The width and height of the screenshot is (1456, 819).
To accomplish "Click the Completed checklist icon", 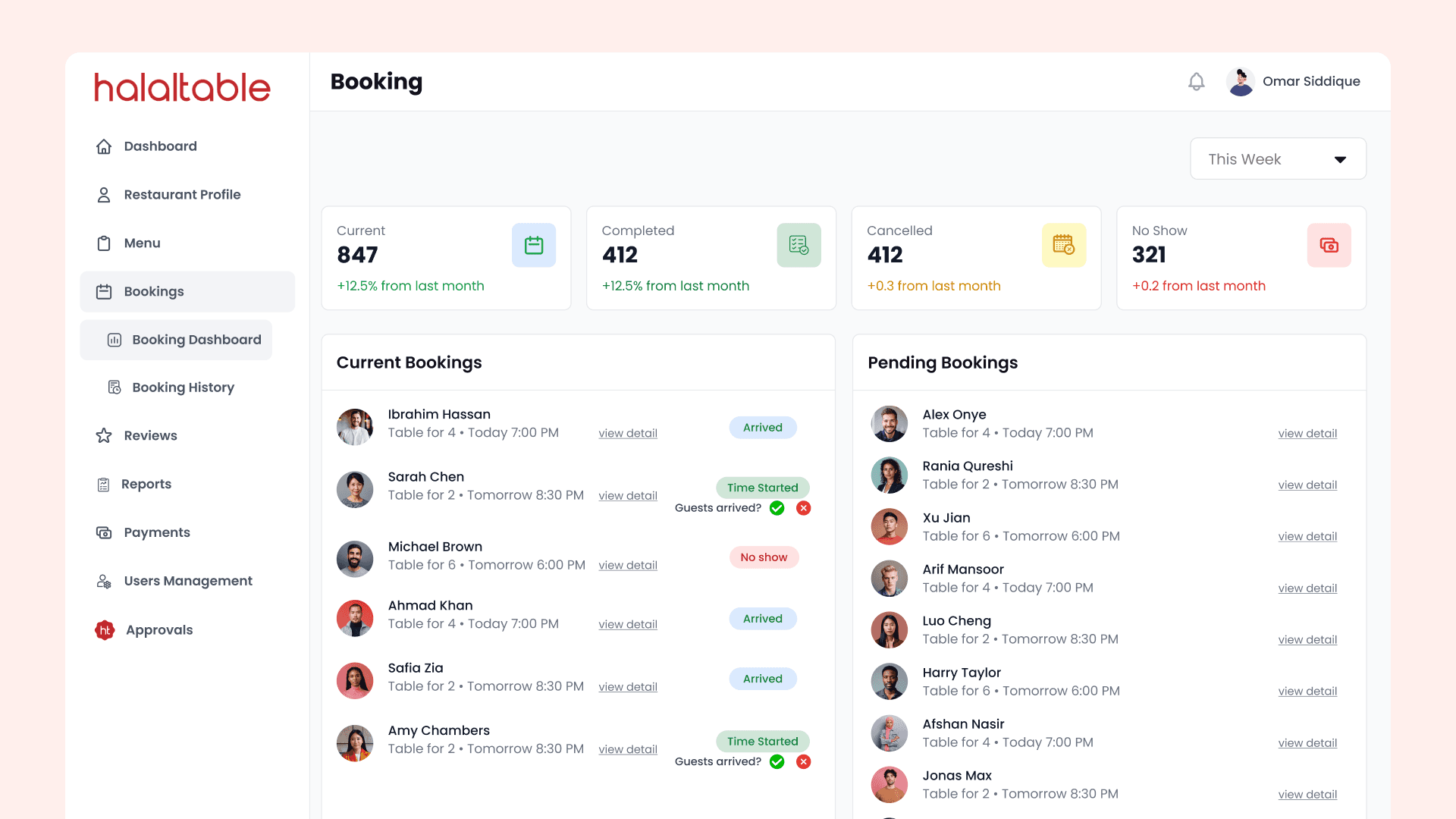I will click(798, 245).
